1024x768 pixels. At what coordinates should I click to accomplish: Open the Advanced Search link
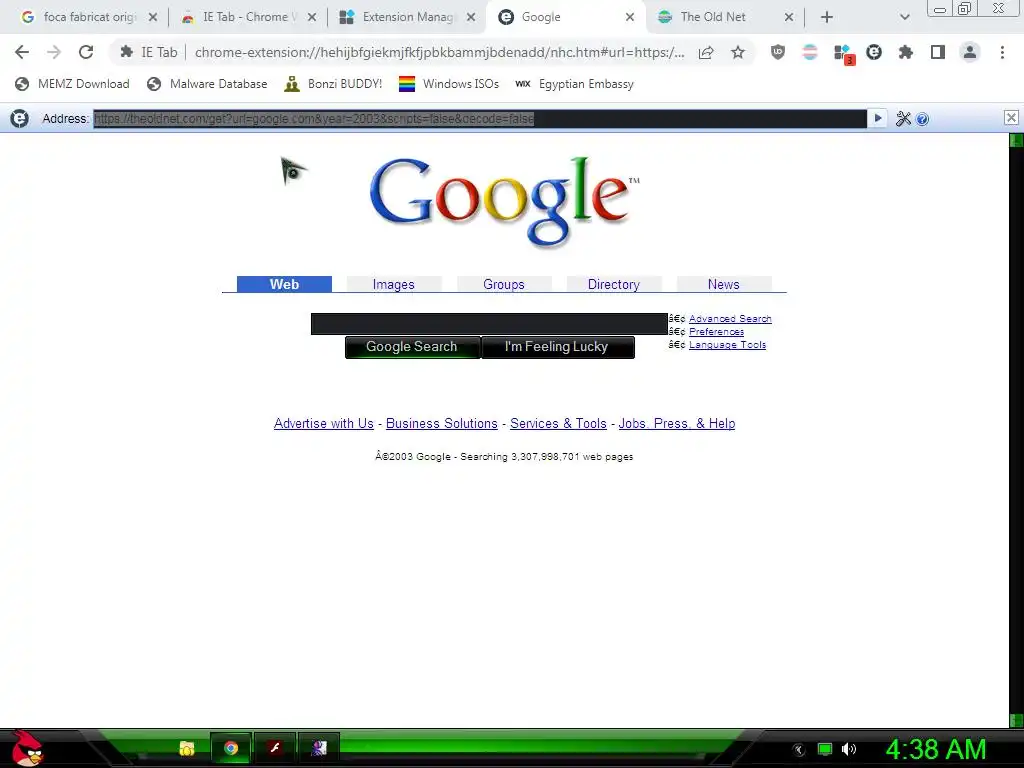coord(730,319)
